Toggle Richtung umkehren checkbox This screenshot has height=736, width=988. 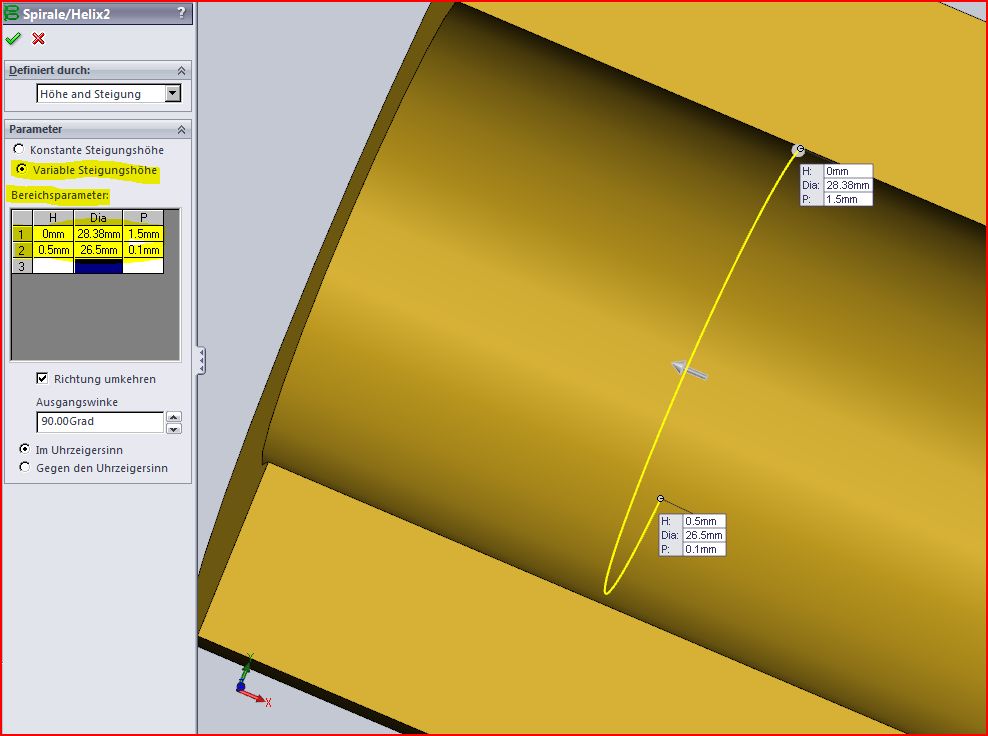pyautogui.click(x=42, y=379)
